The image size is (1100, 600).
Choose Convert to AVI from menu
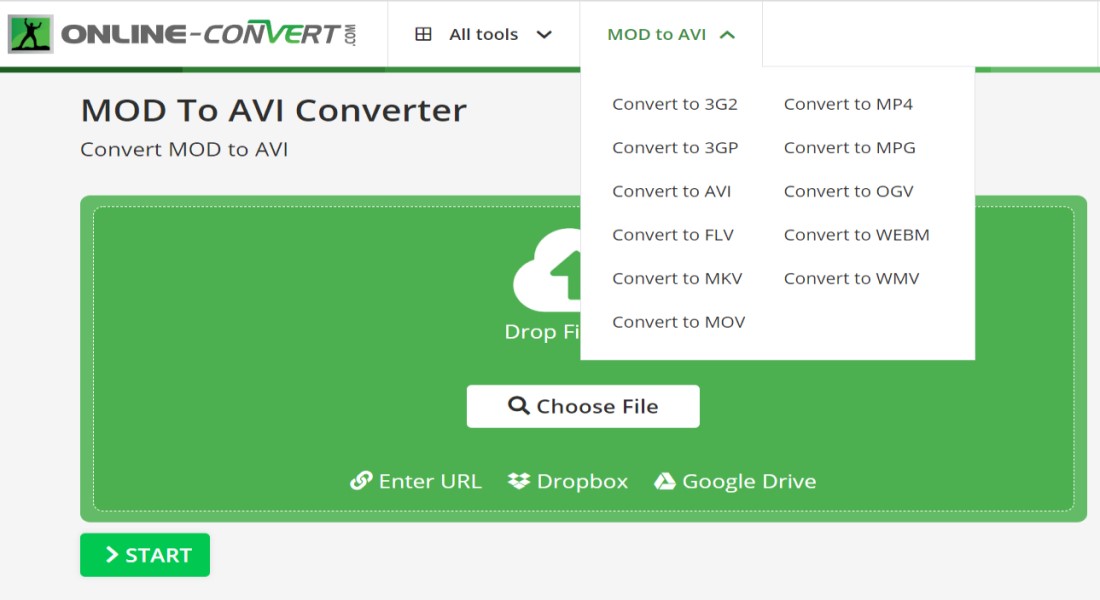[671, 191]
